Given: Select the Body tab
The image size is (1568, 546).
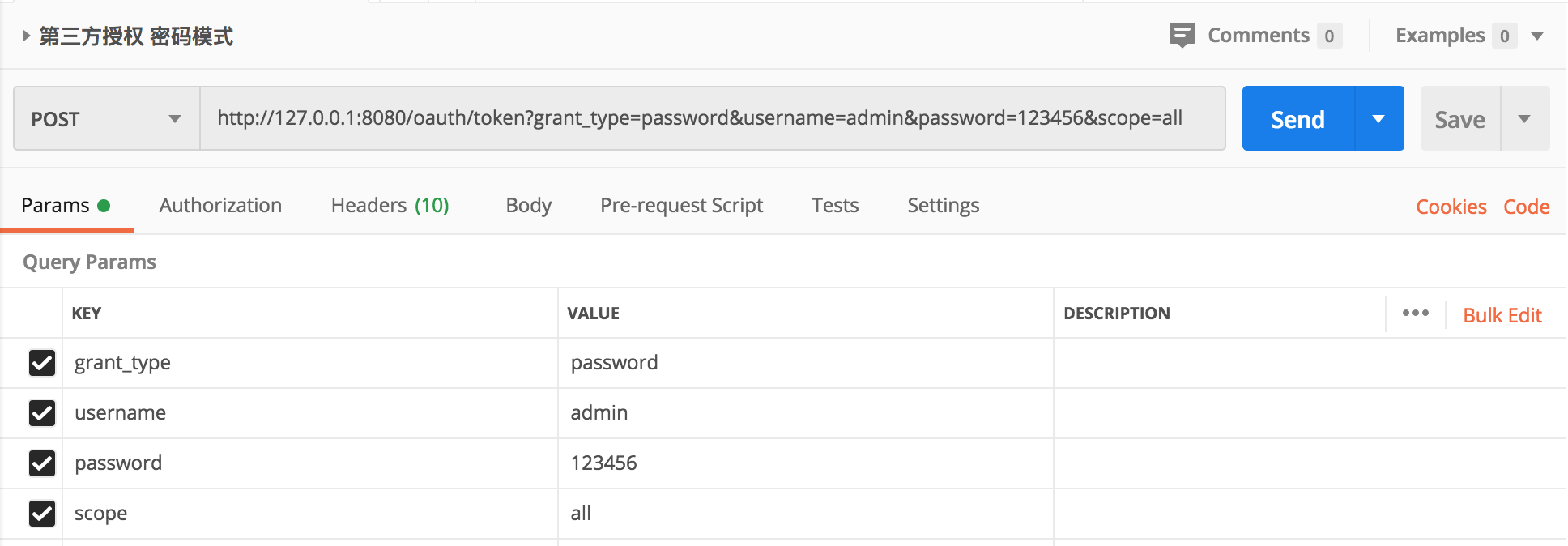Looking at the screenshot, I should click(528, 206).
